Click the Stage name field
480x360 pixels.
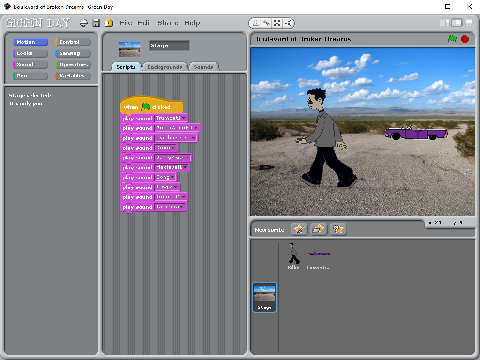169,46
